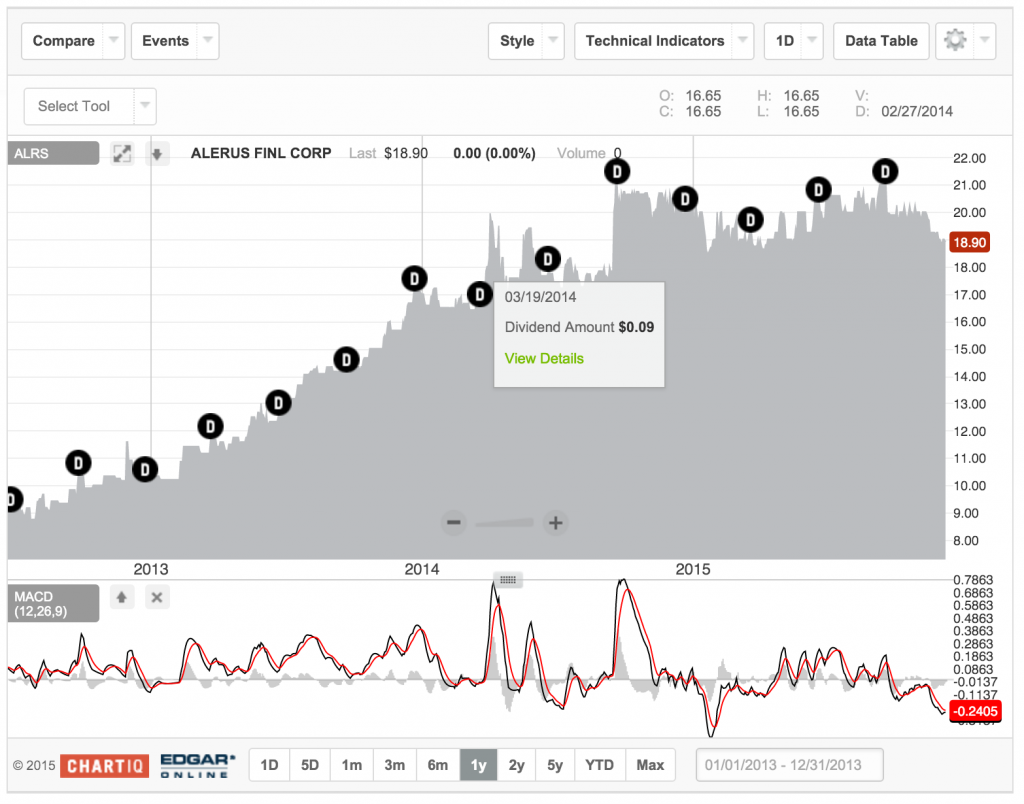The height and width of the screenshot is (804, 1024).
Task: Open Technical Indicators menu
Action: pyautogui.click(x=654, y=41)
